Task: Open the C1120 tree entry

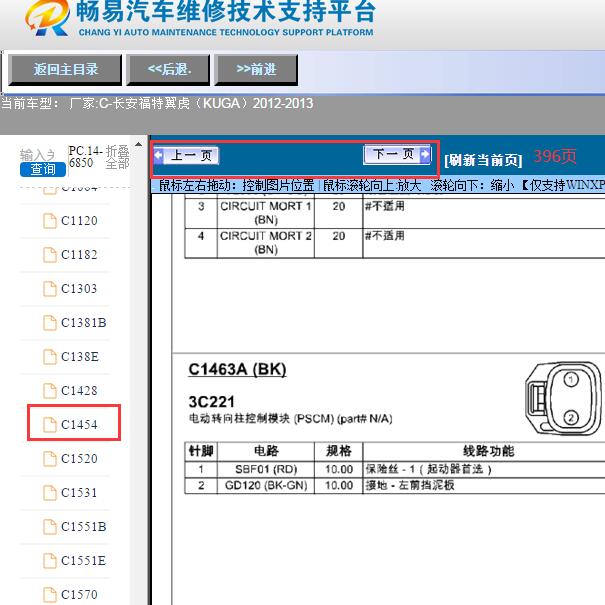Action: pyautogui.click(x=79, y=221)
